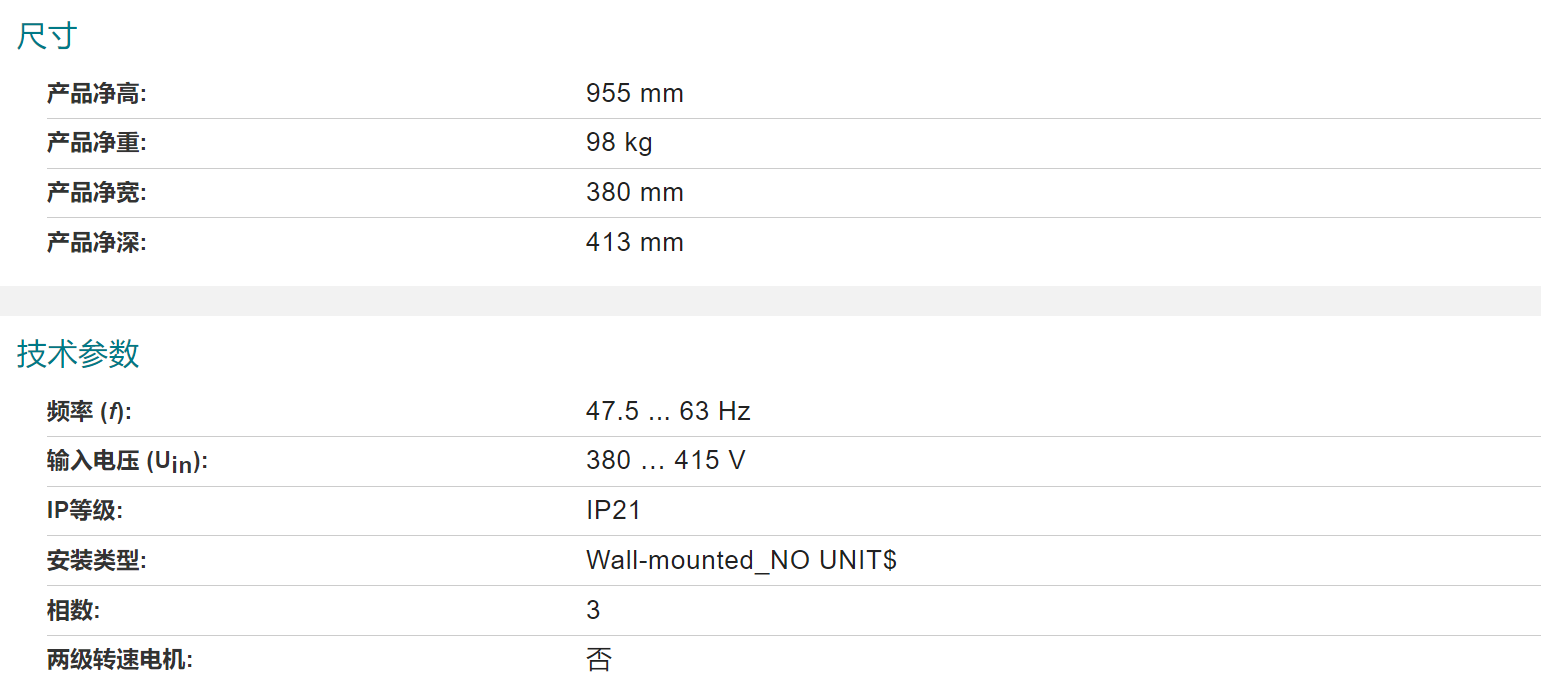Select the 产品净重 label
This screenshot has width=1541, height=696.
[96, 143]
